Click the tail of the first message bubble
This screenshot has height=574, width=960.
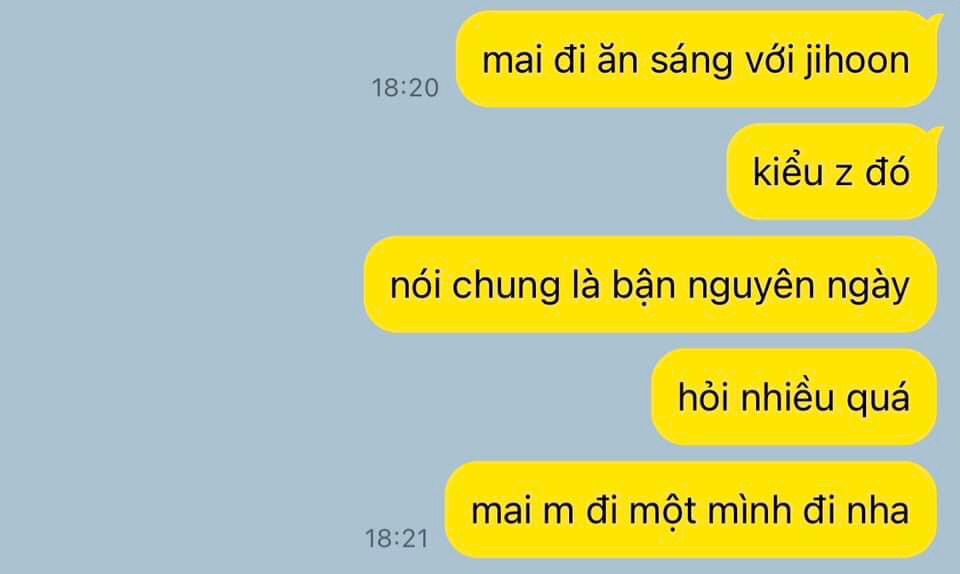coord(934,20)
